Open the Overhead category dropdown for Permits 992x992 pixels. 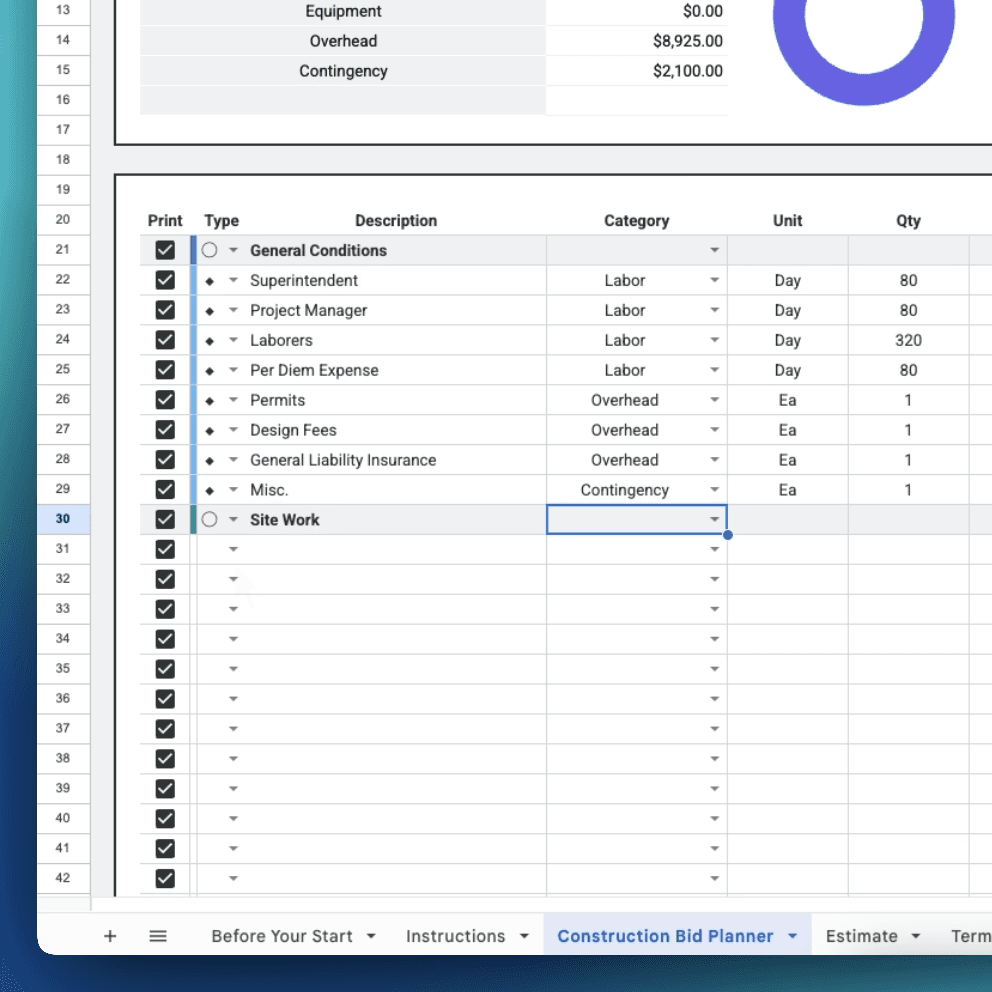(714, 400)
